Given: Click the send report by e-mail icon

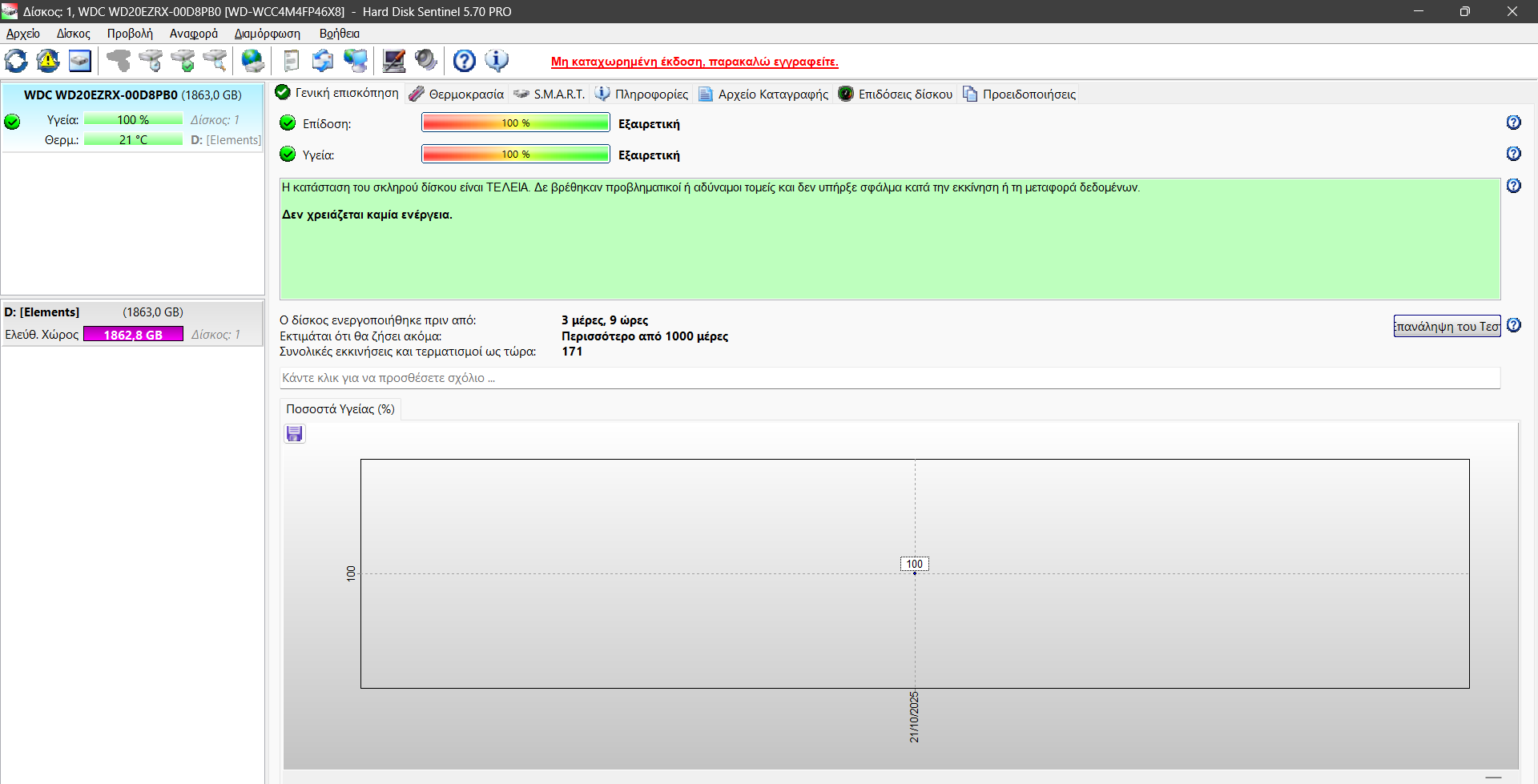Looking at the screenshot, I should click(x=323, y=61).
